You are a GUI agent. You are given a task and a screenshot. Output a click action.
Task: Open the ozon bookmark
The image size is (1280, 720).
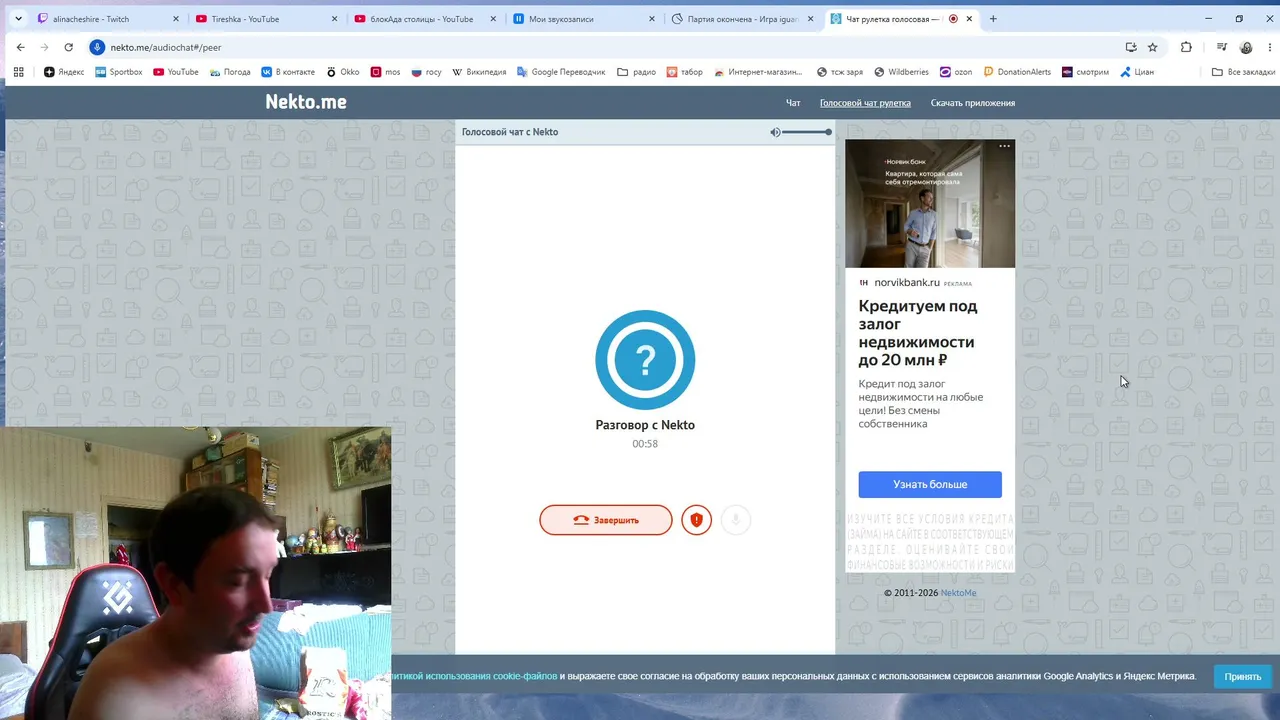[x=955, y=72]
